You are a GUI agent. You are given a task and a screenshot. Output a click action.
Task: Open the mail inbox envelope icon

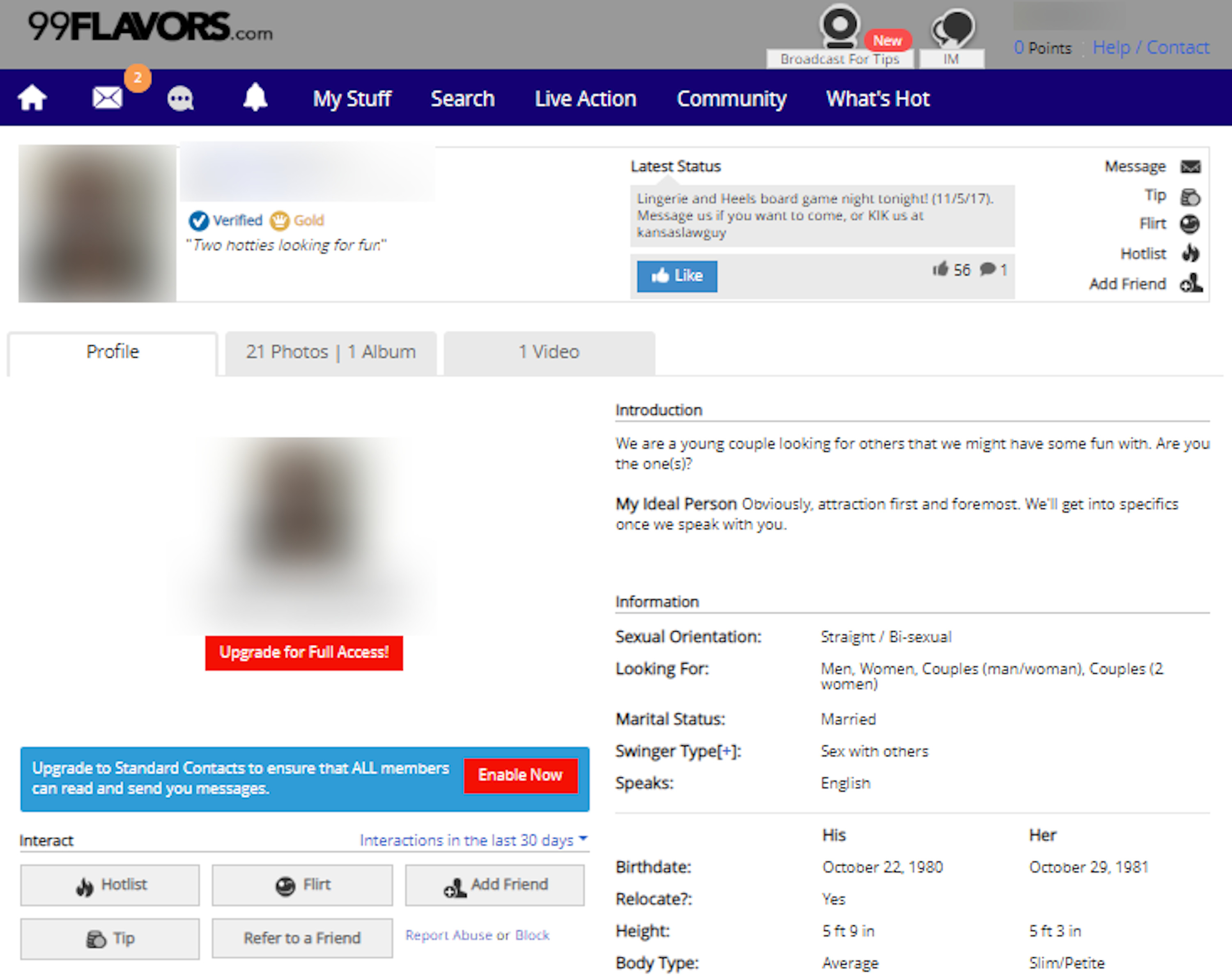(x=108, y=98)
